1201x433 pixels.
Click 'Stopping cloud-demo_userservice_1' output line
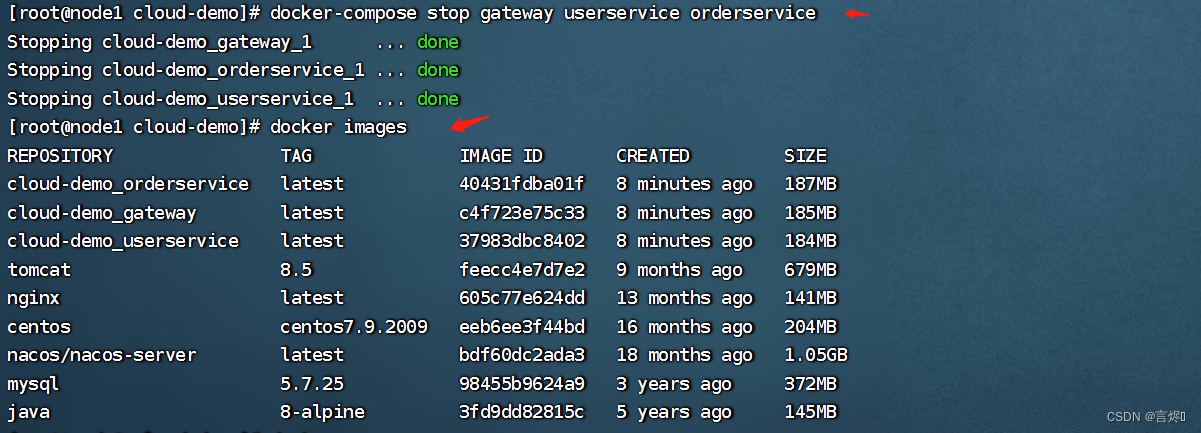tap(233, 99)
